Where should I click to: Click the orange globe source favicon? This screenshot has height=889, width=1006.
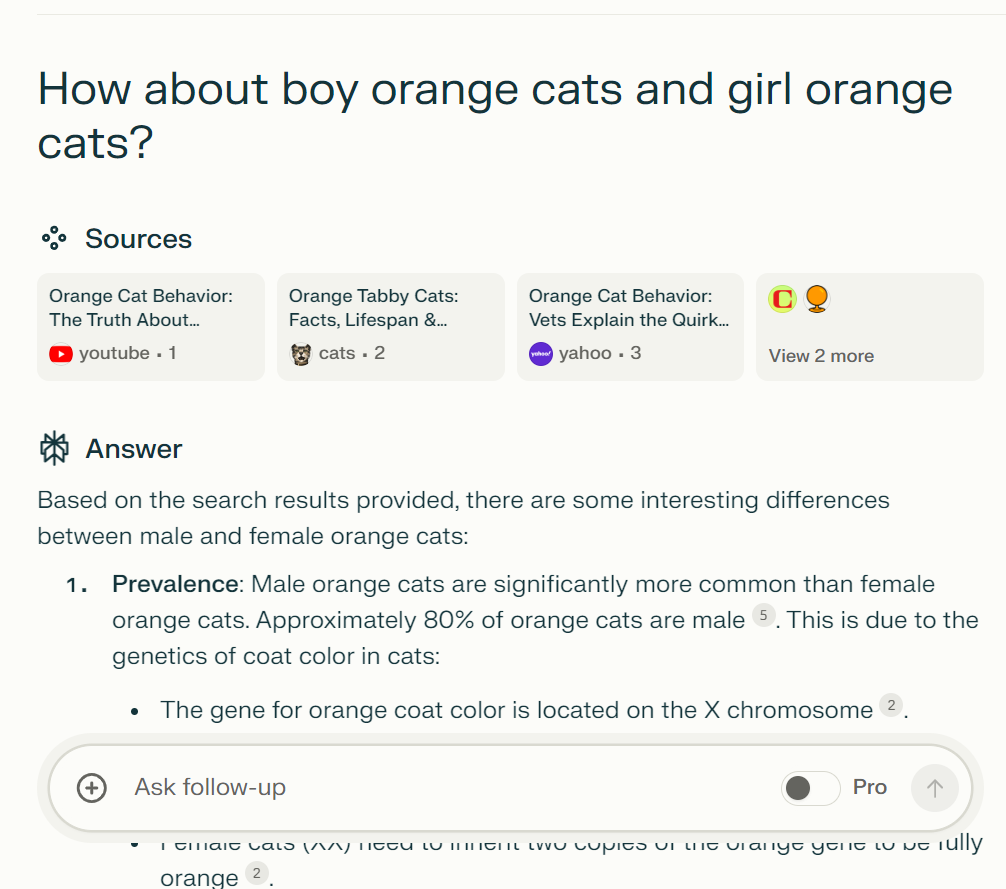tap(817, 298)
